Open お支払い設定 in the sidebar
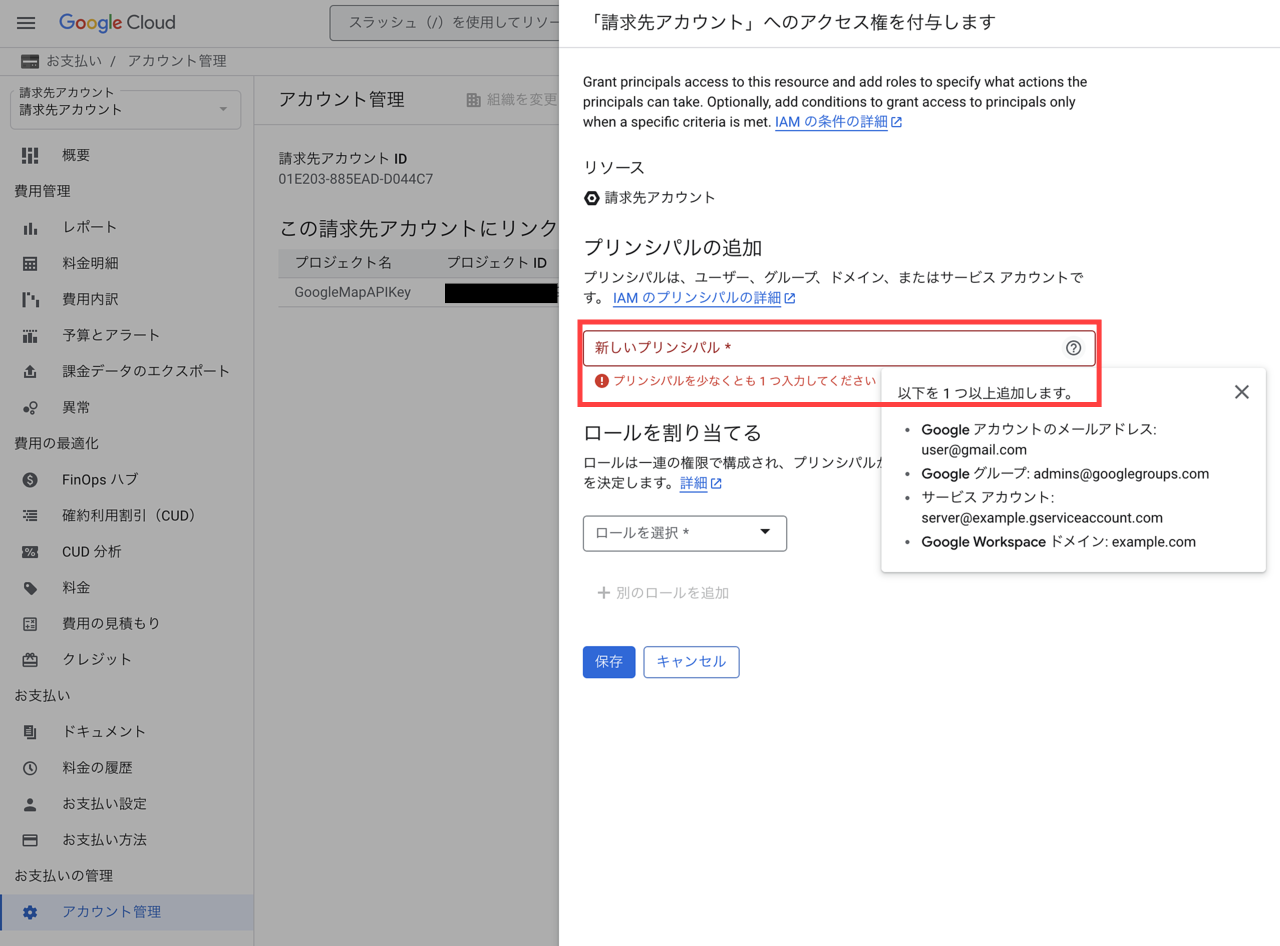 (127, 803)
